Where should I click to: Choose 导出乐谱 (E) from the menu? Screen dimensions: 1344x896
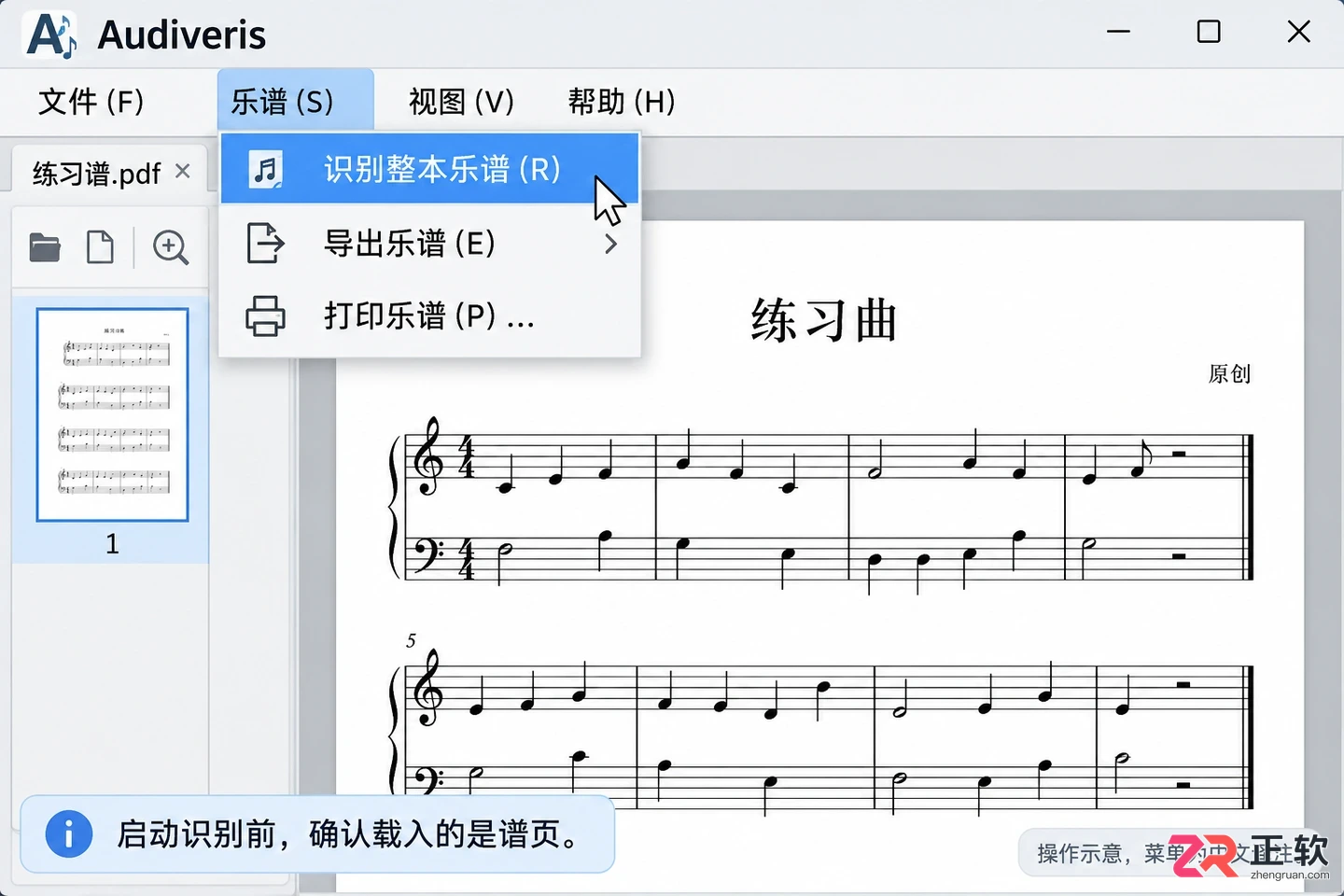(x=430, y=244)
